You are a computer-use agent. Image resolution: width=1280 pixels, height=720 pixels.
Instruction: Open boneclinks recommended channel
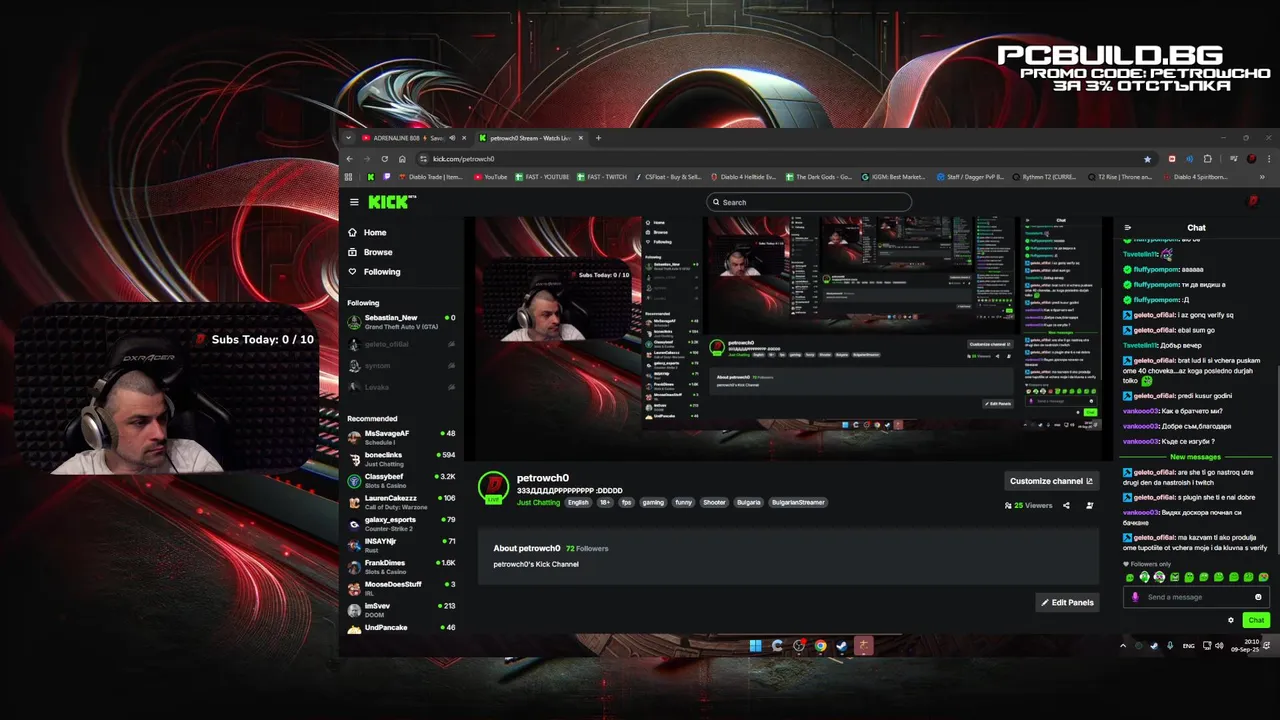click(x=401, y=459)
